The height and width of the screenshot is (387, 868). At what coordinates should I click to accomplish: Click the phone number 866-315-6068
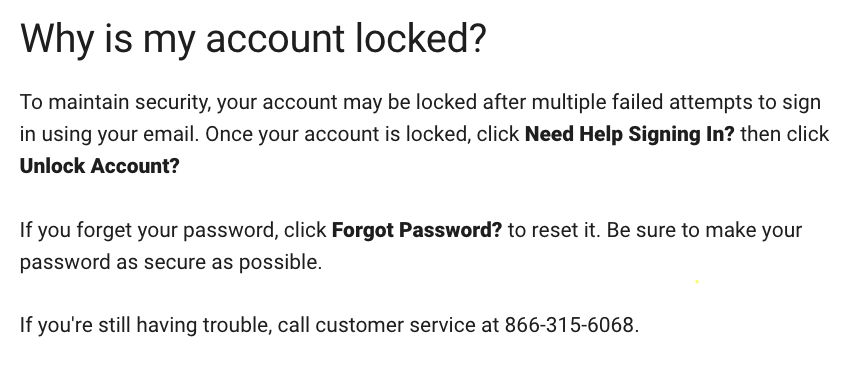coord(569,325)
